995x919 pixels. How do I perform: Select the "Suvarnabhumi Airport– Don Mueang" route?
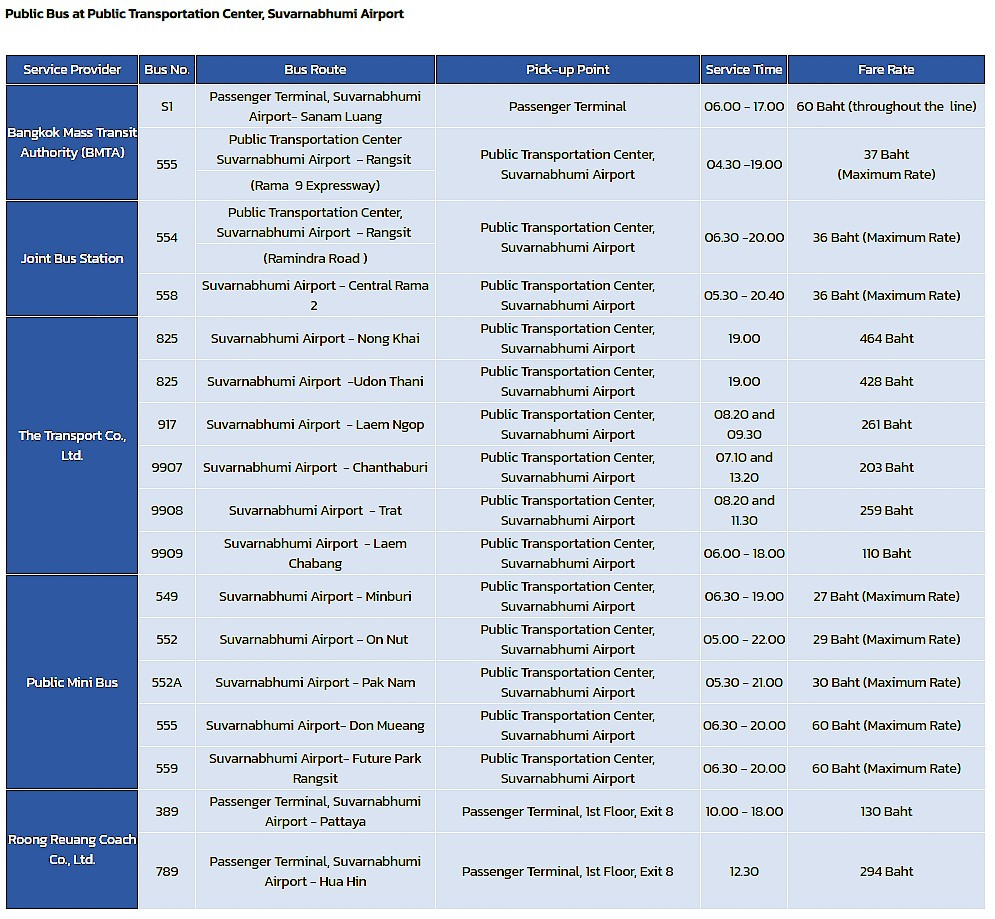pyautogui.click(x=315, y=726)
